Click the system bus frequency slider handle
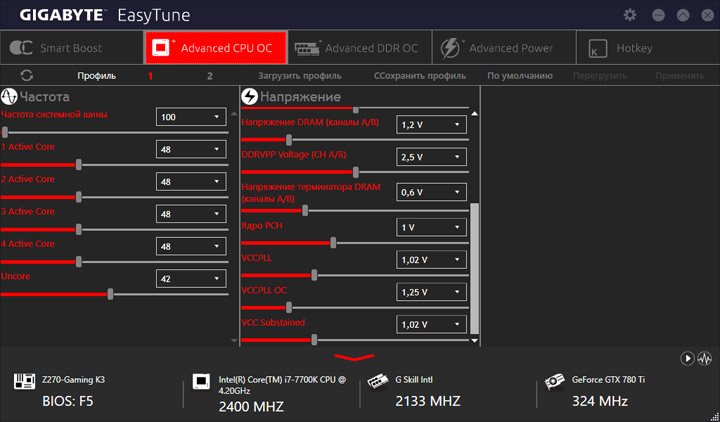720x422 pixels. 5,133
